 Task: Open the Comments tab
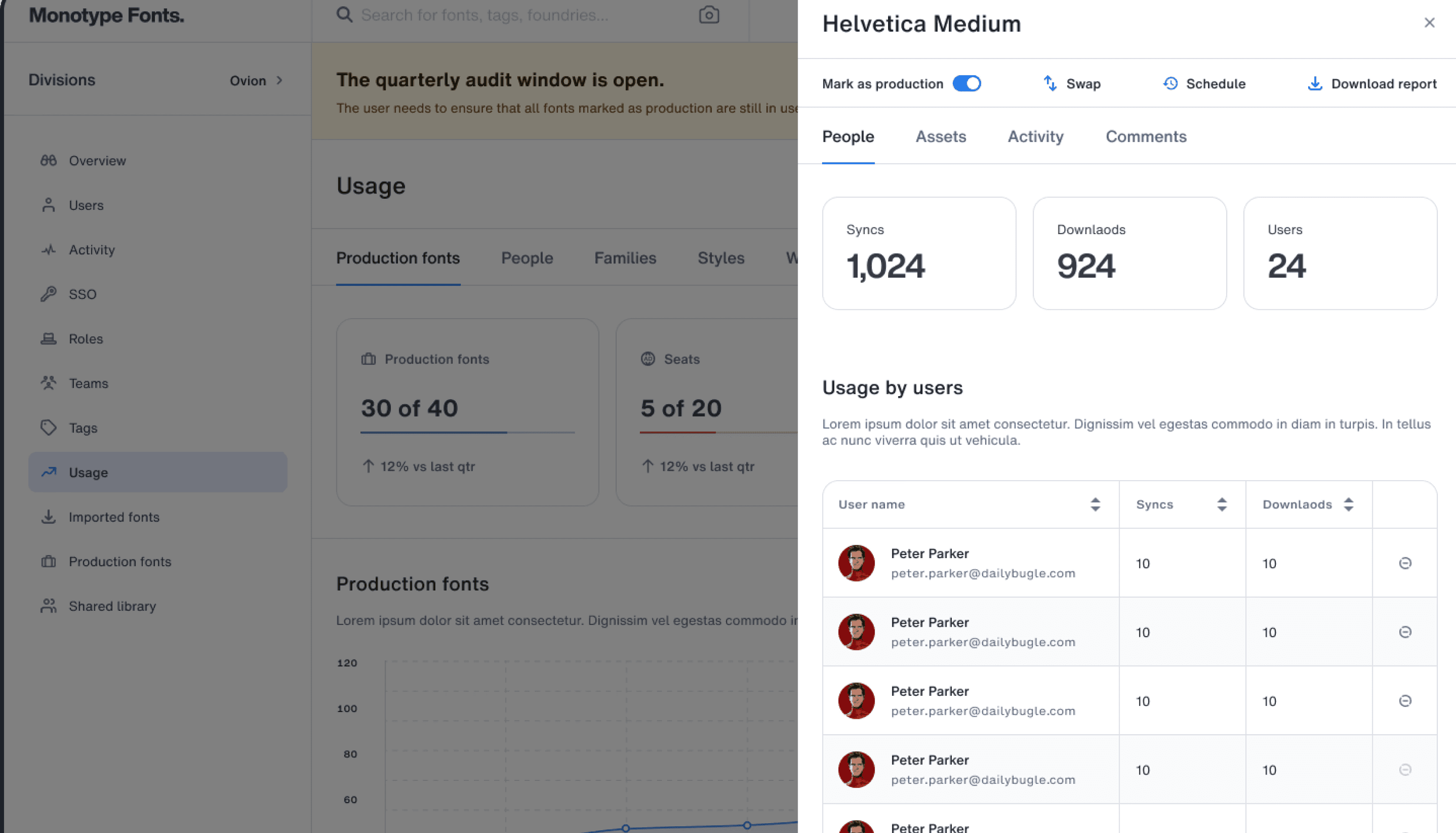1147,137
